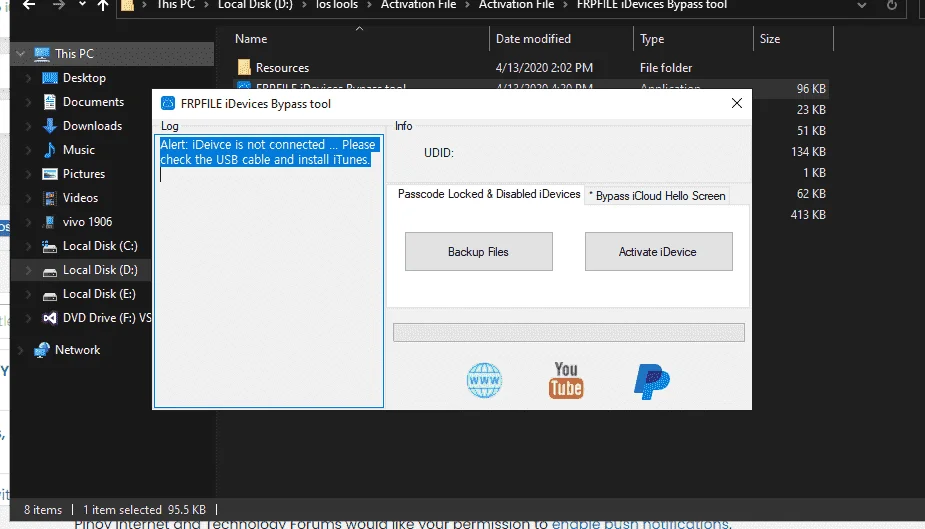Select Local Disk (D:) in navigation pane
The width and height of the screenshot is (925, 529).
pos(100,270)
